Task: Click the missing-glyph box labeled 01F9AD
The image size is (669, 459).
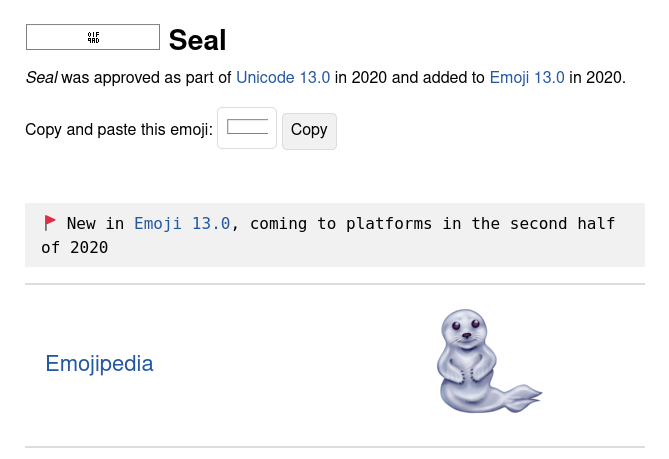Action: tap(93, 37)
